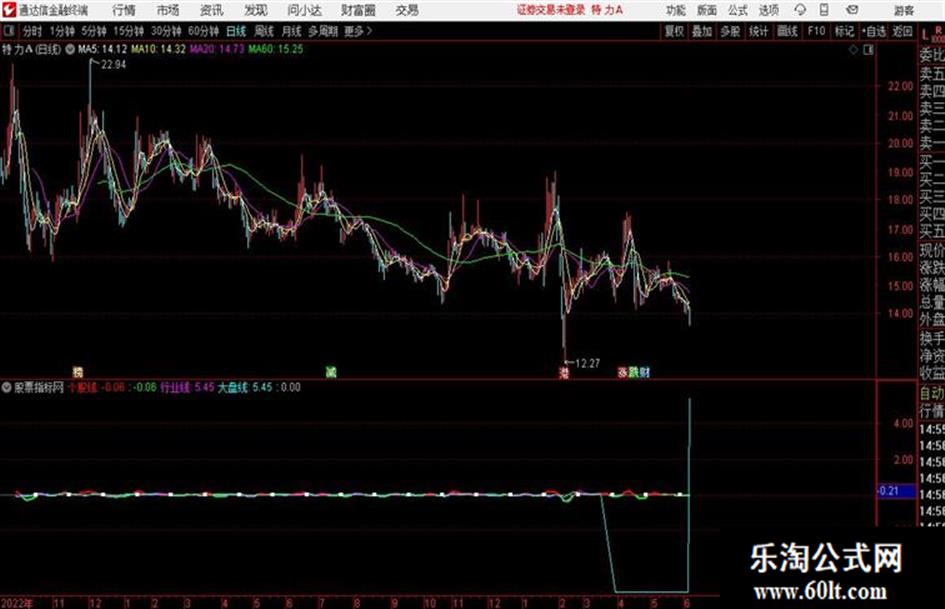Switch to the 分时 chart tab
945x609 pixels.
33,31
